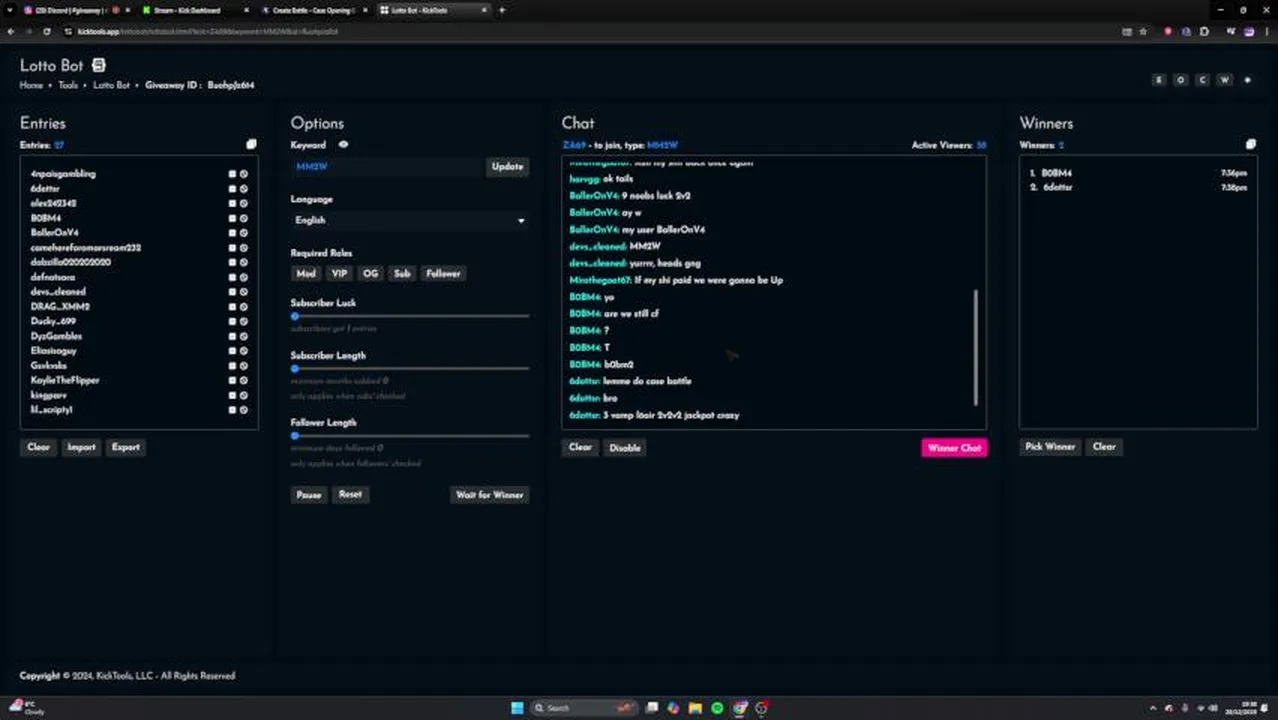The image size is (1278, 720).
Task: Enable the Follower required role
Action: coord(443,273)
